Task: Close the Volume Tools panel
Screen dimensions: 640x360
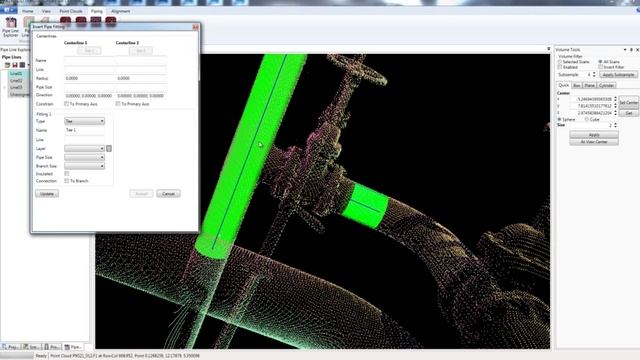Action: [637, 50]
